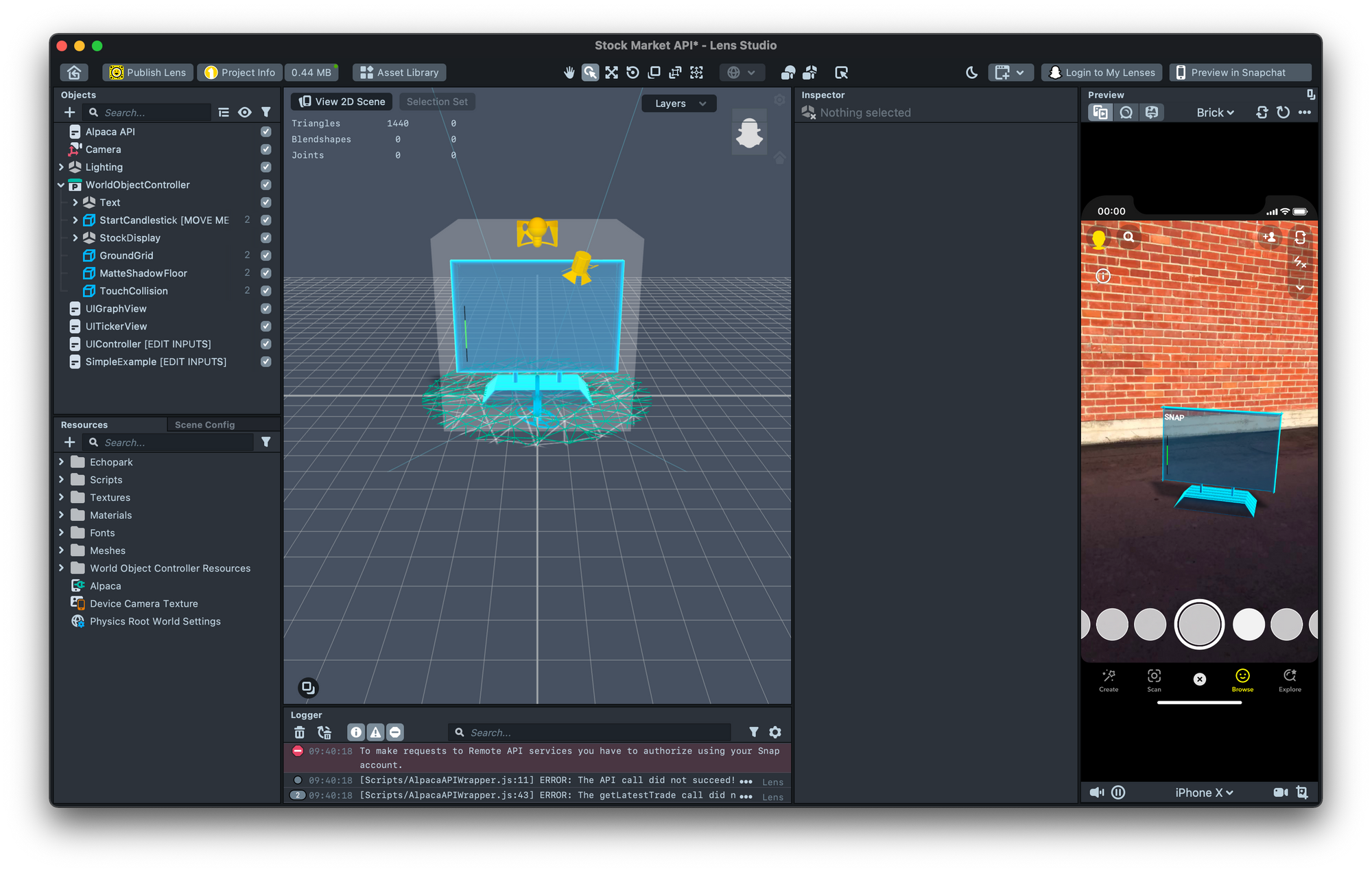
Task: Toggle info messages filter in Logger
Action: click(356, 732)
